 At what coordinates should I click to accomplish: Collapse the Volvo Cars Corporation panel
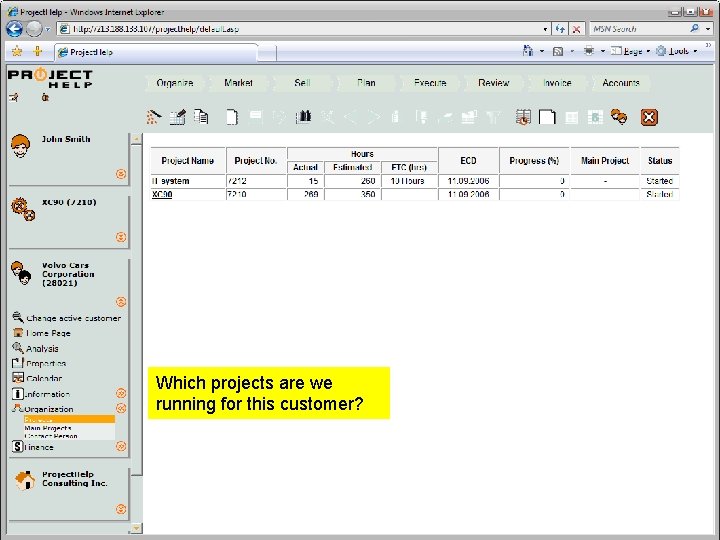click(x=121, y=302)
